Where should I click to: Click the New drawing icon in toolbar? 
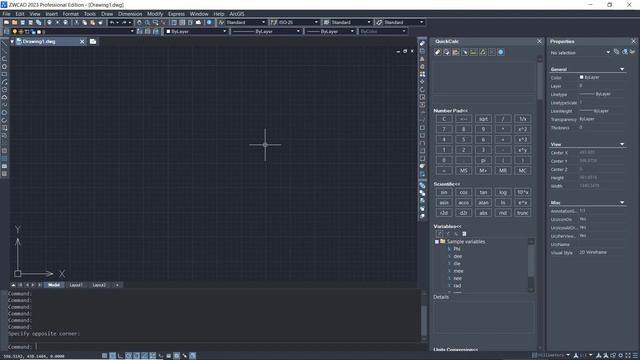click(7, 22)
